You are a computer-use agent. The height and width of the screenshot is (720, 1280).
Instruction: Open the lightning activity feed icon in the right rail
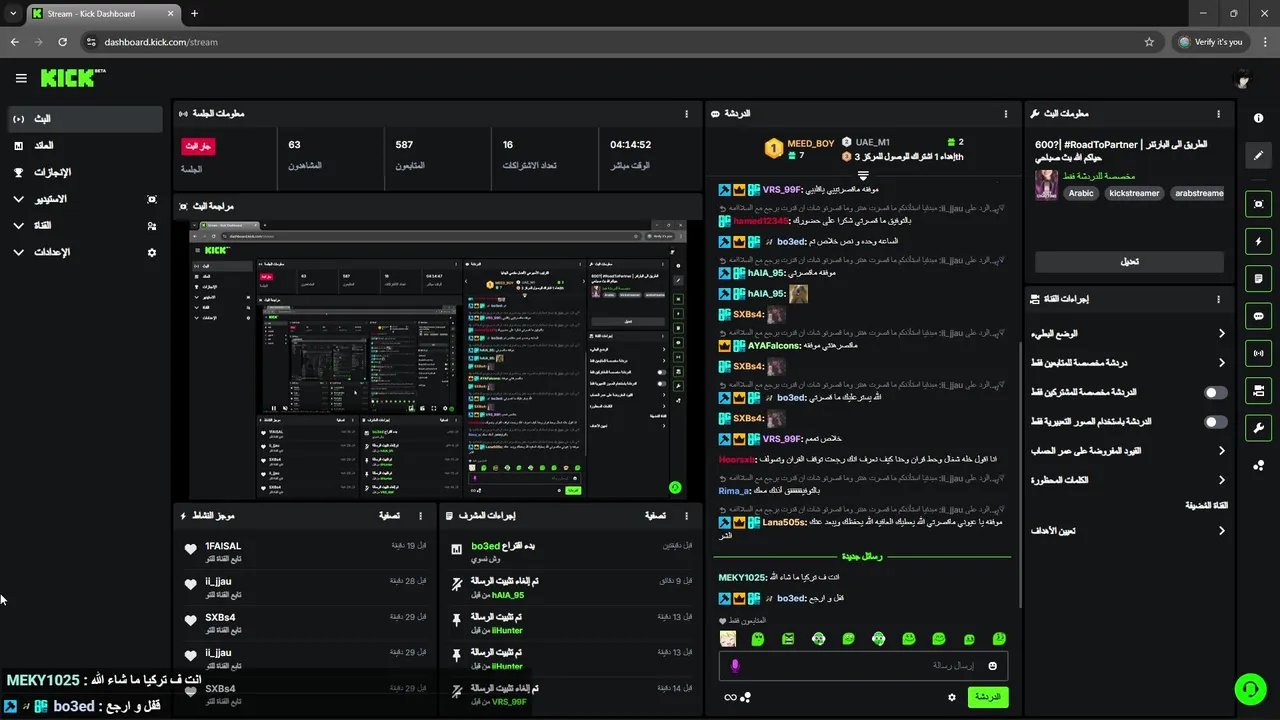tap(1258, 241)
